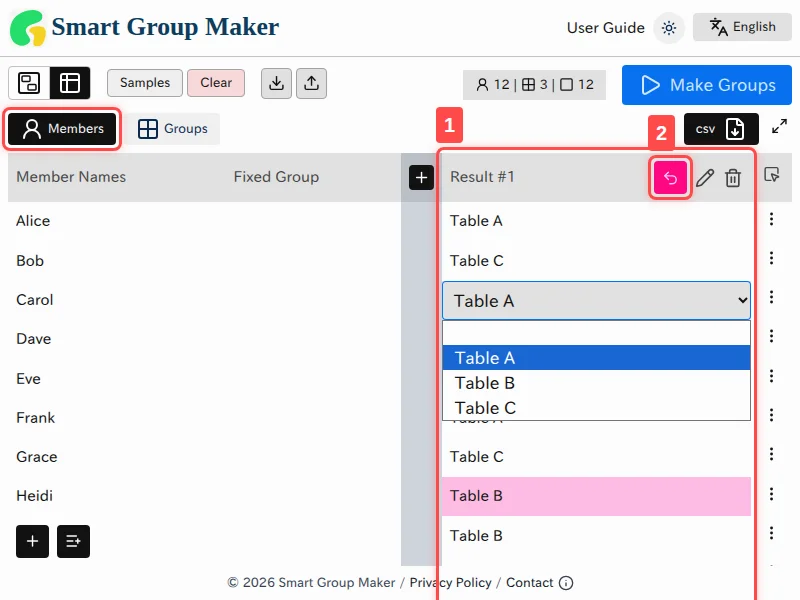Select member name Grace
The height and width of the screenshot is (600, 800).
[37, 457]
